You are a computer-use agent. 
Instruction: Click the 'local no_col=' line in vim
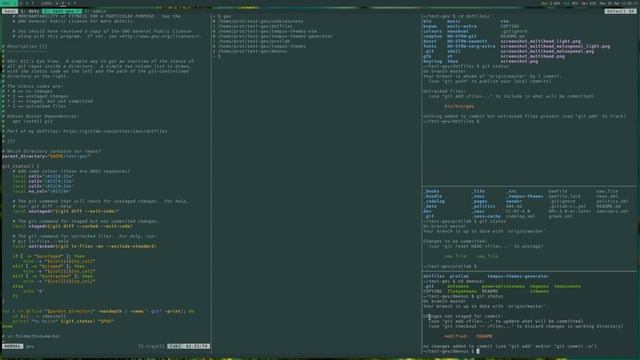(x=41, y=191)
